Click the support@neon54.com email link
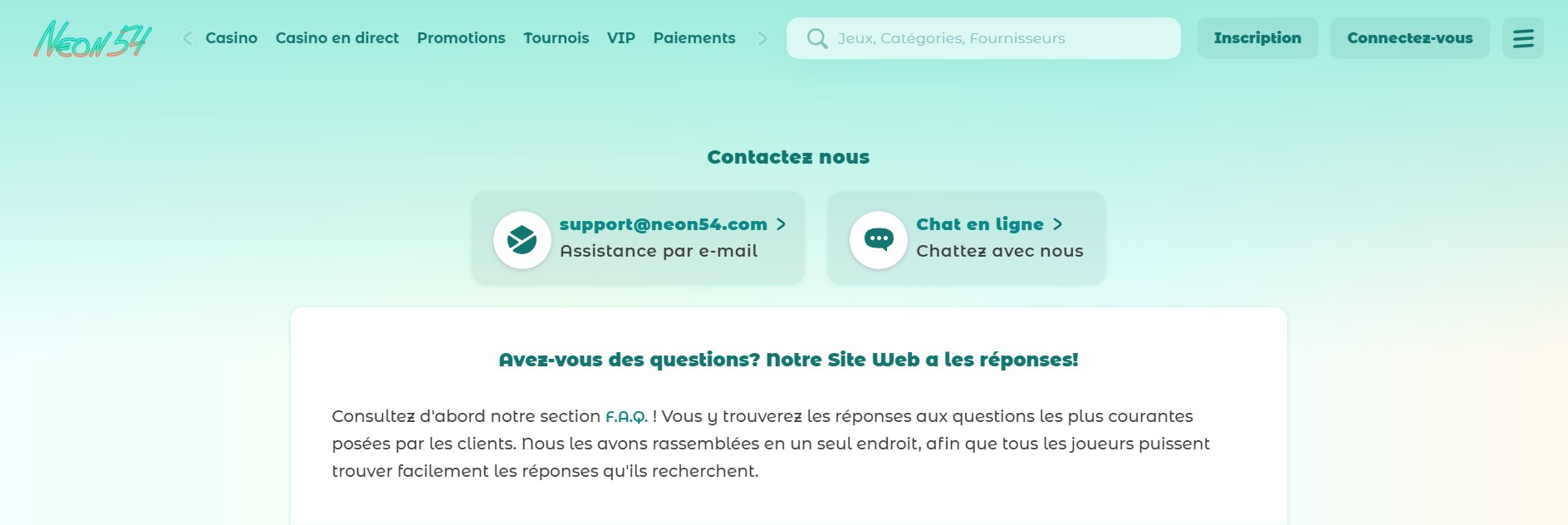 (663, 224)
